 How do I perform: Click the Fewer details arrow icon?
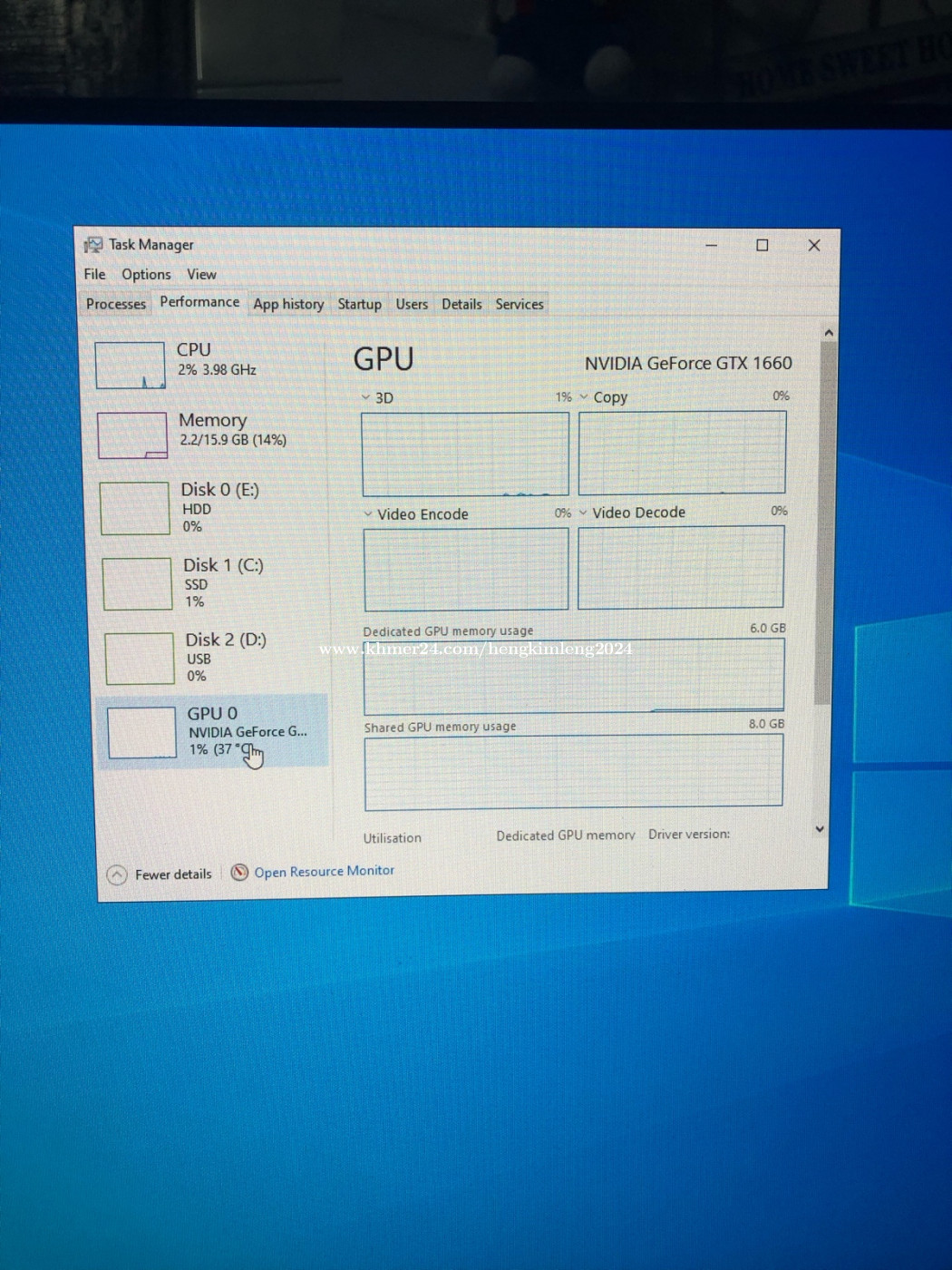[117, 874]
